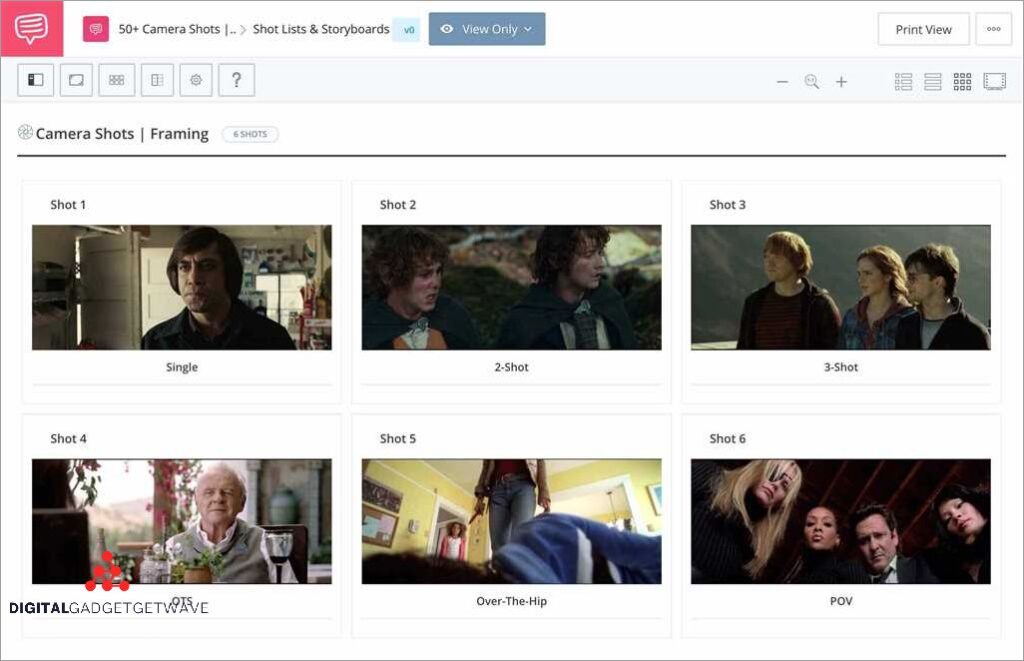Open the View Only dropdown
Viewport: 1024px width, 661px height.
pyautogui.click(x=487, y=29)
